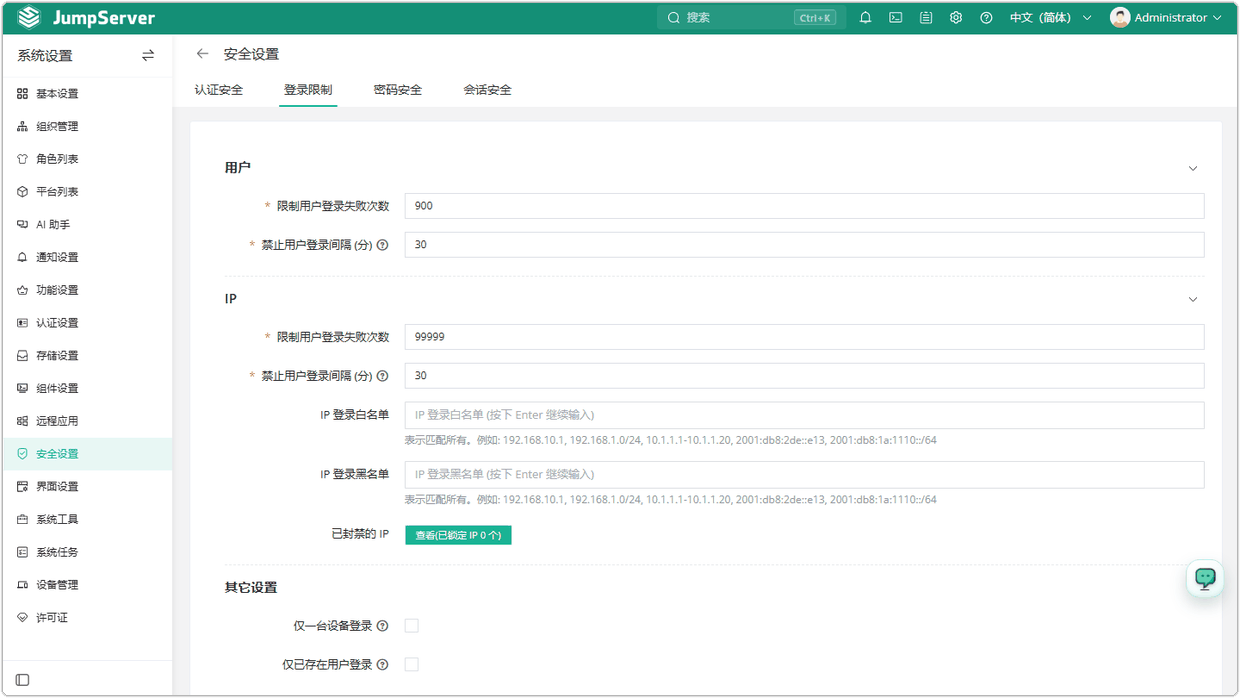Click the Administrator avatar icon
The height and width of the screenshot is (698, 1240).
[x=1120, y=18]
